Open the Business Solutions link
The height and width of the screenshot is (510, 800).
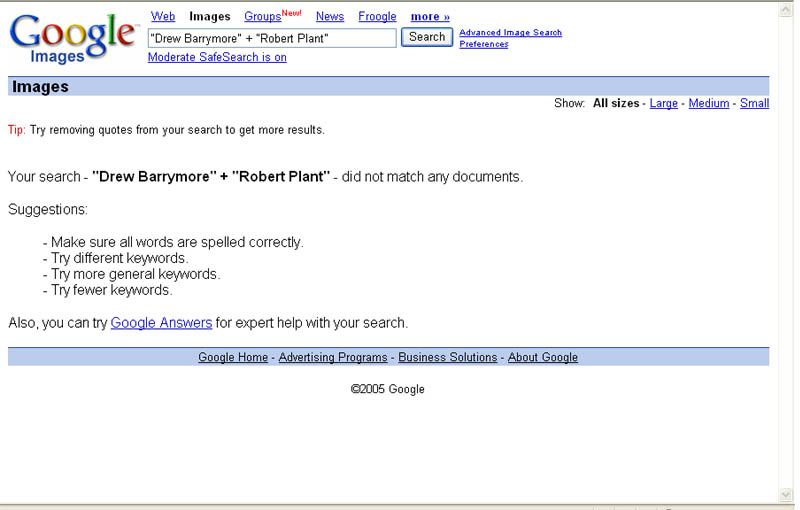[447, 357]
